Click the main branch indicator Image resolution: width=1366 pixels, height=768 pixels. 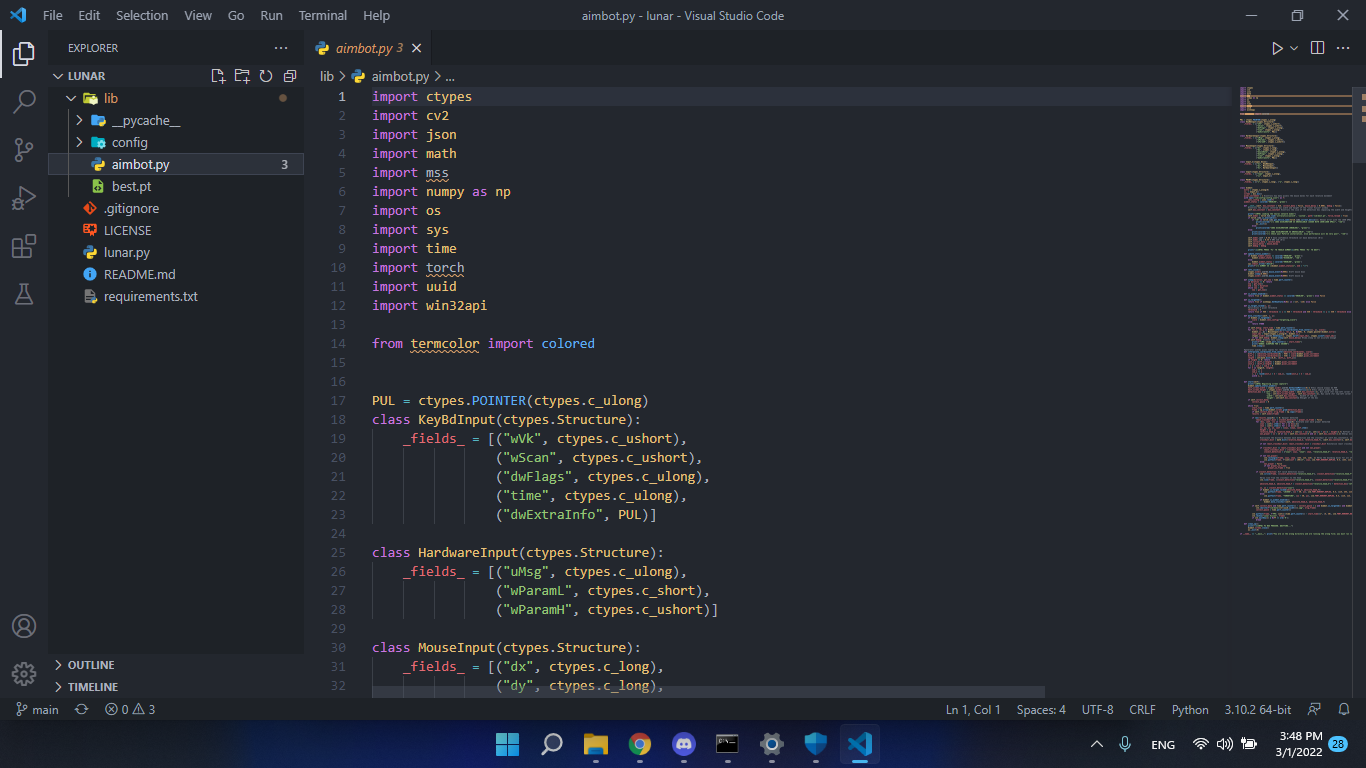pyautogui.click(x=36, y=709)
